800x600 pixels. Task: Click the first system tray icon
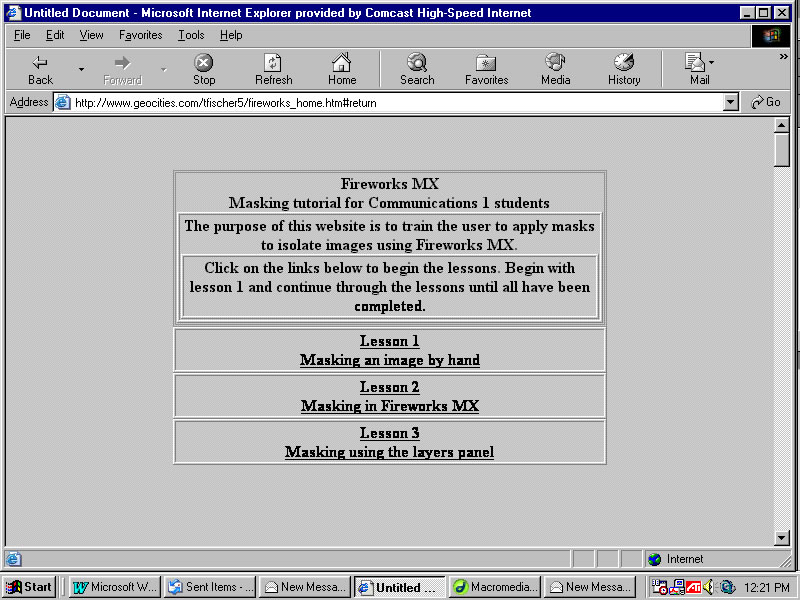click(660, 587)
